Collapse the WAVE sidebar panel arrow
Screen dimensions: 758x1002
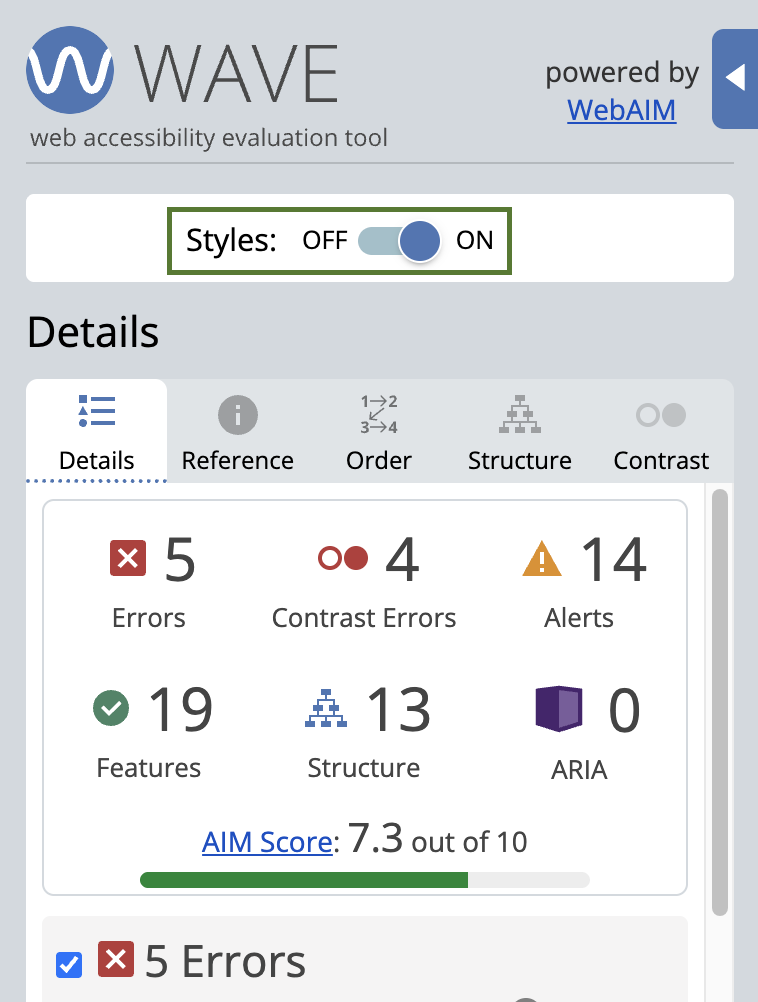(735, 78)
